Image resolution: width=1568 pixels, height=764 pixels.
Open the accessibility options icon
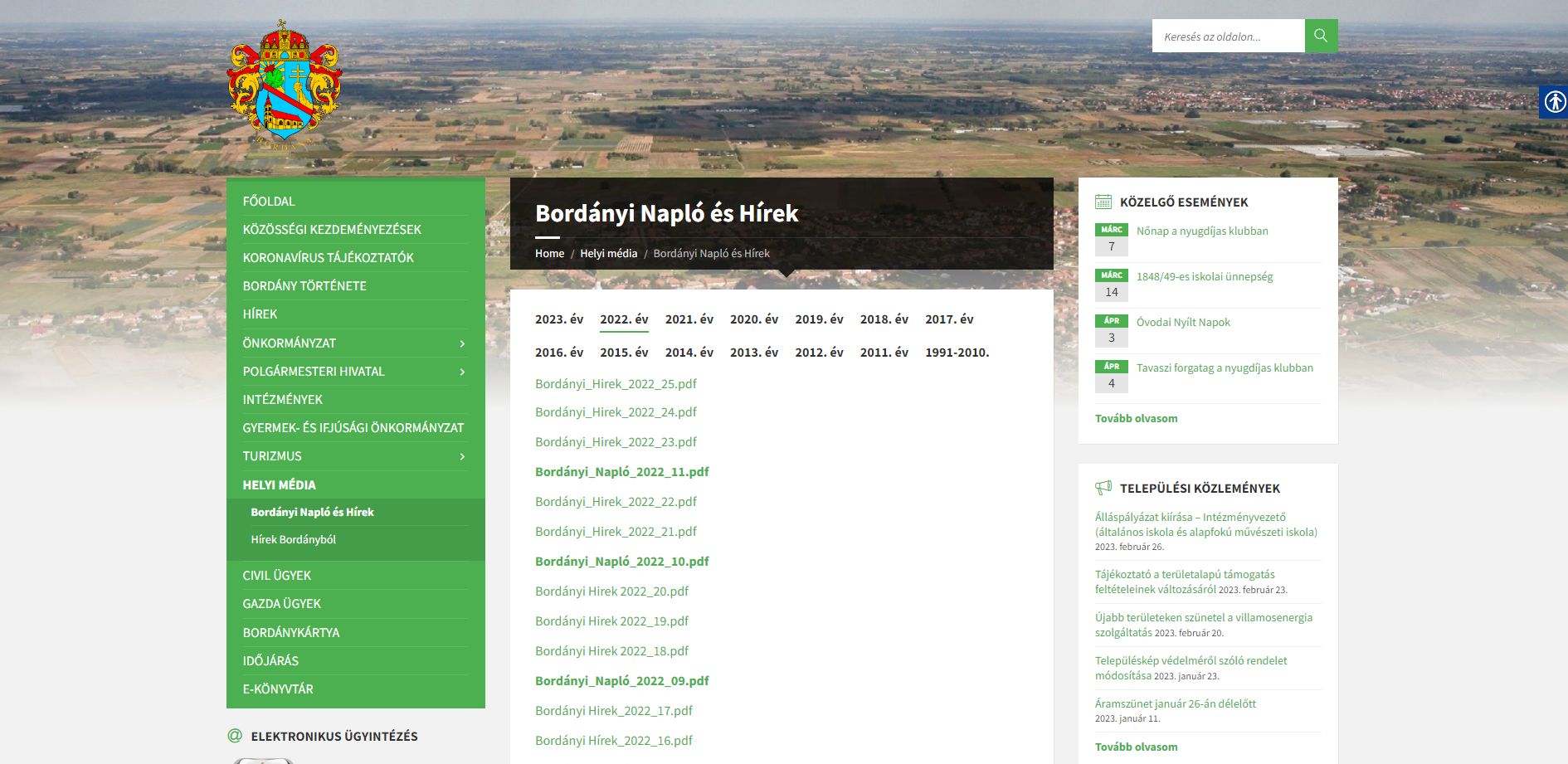[x=1554, y=102]
